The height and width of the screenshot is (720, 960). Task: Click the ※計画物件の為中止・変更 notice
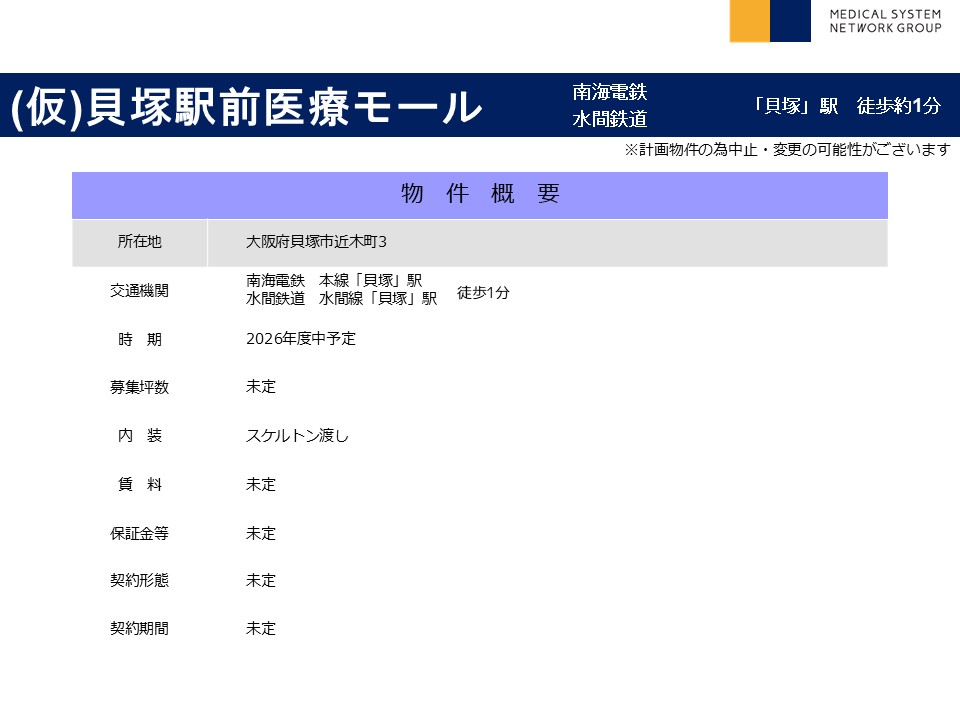[787, 149]
